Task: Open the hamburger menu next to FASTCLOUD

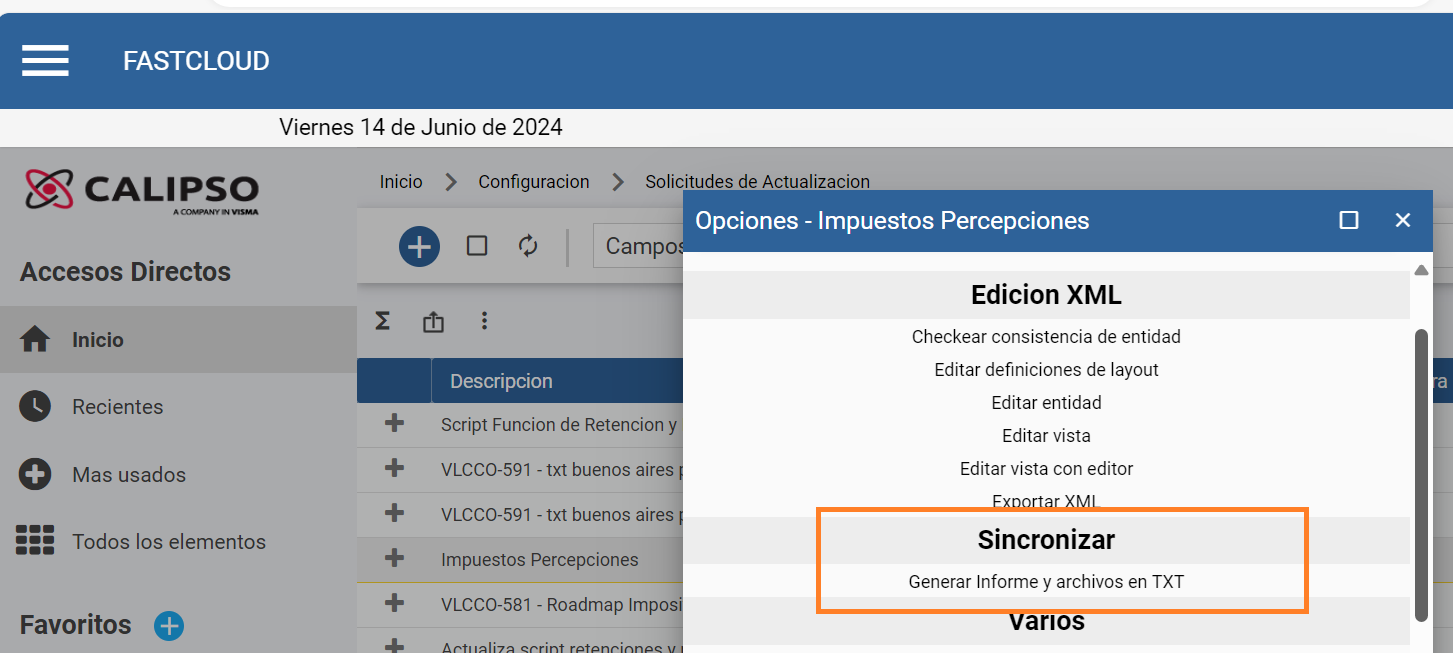Action: [45, 61]
